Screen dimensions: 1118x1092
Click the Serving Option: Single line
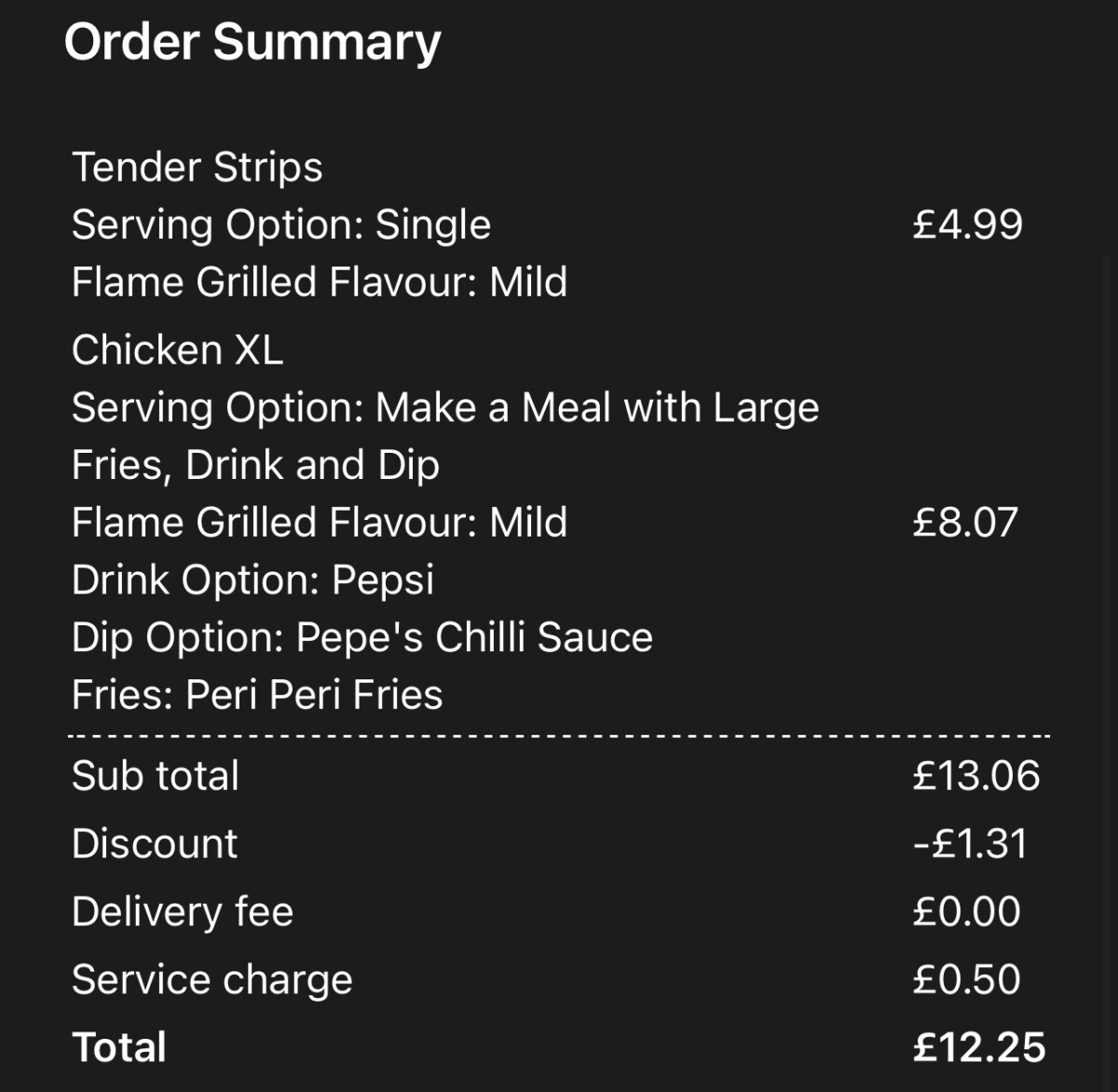click(280, 225)
